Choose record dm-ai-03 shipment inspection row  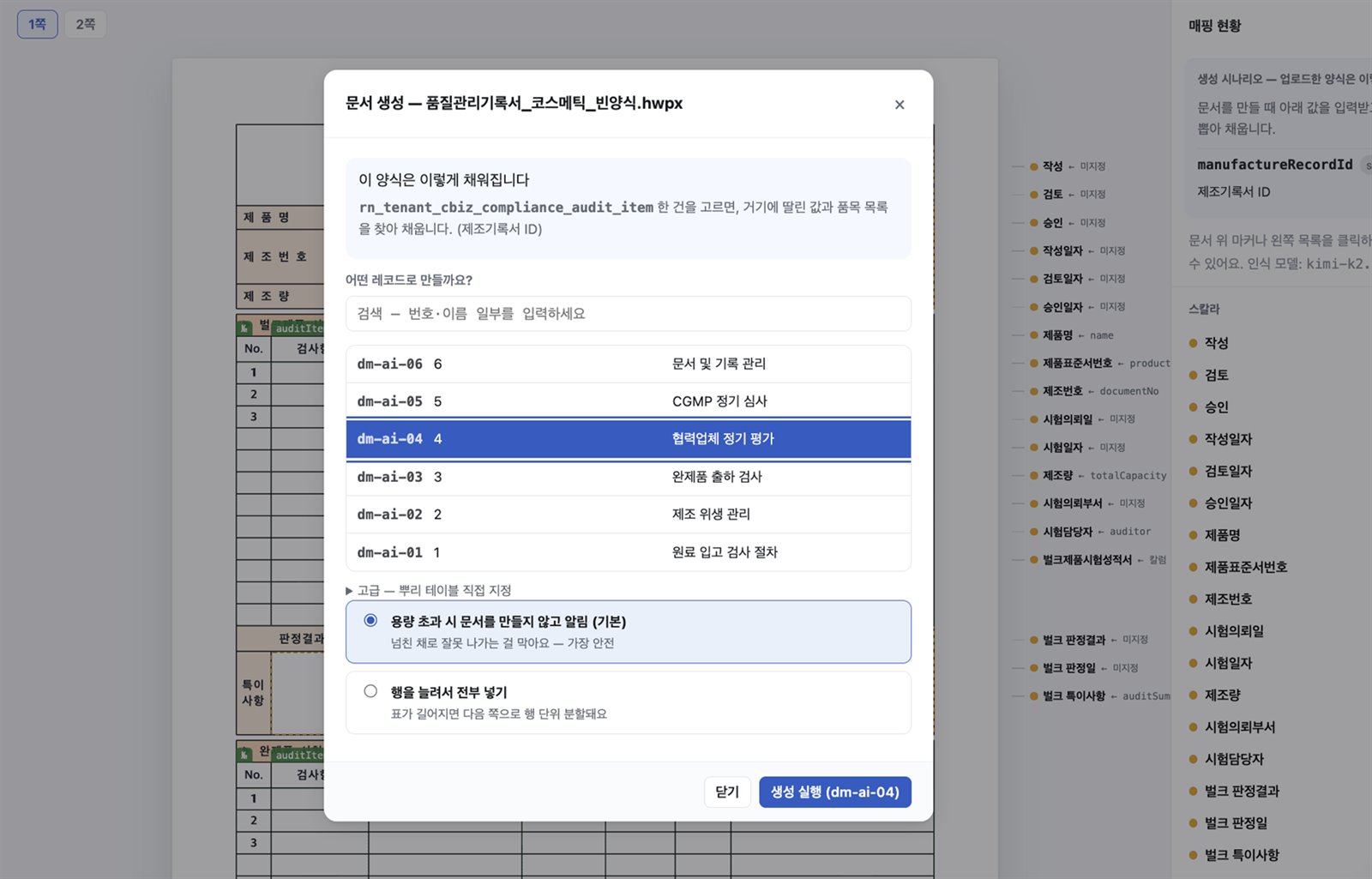(628, 477)
